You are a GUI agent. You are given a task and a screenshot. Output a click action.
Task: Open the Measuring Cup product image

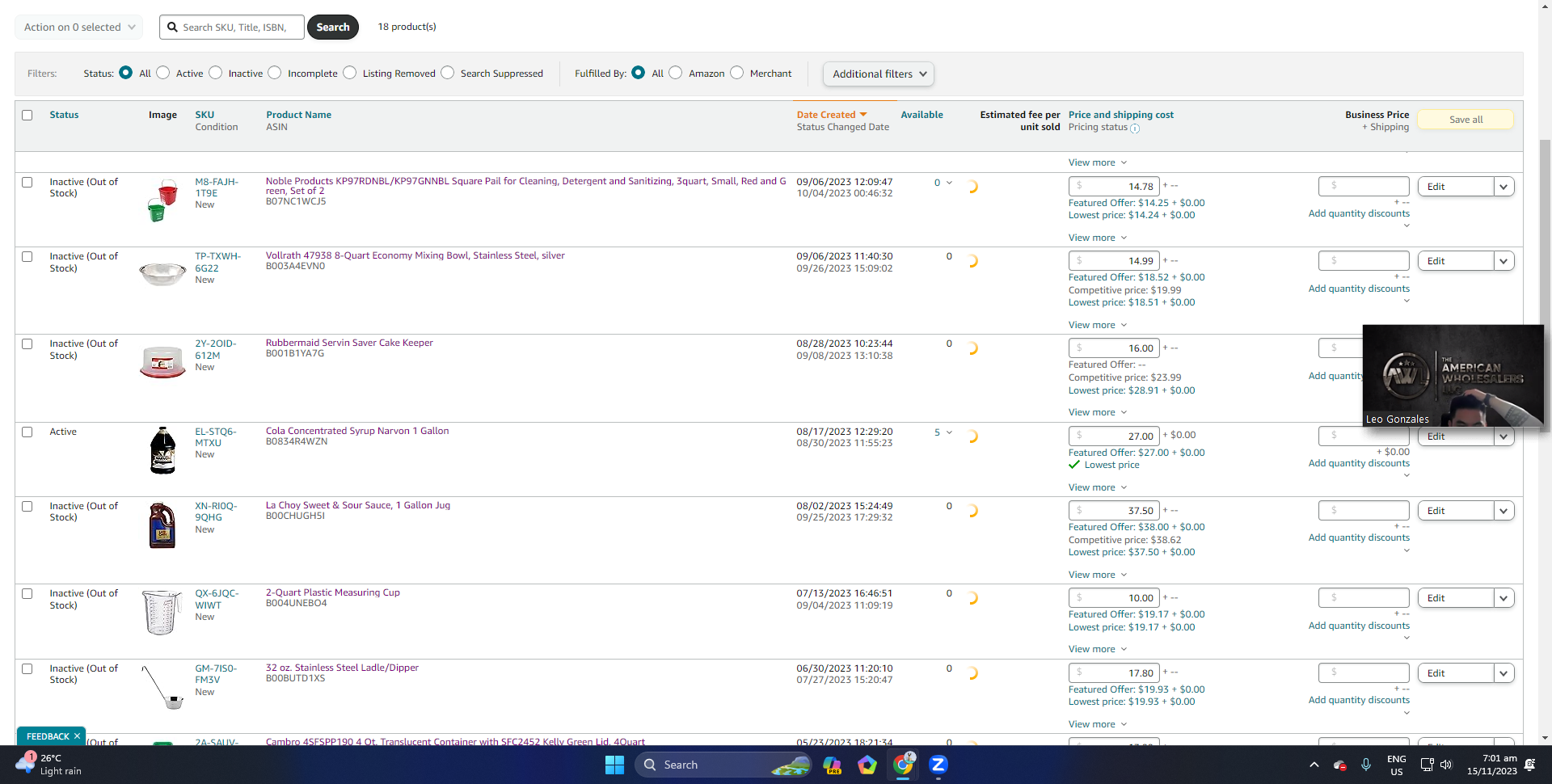[162, 612]
